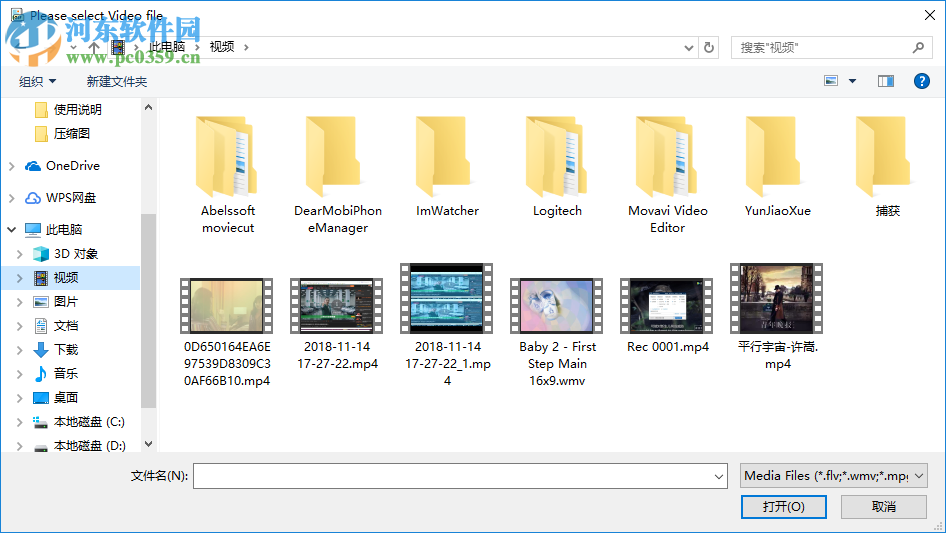Expand the 下载 tree node
946x533 pixels.
pos(20,350)
